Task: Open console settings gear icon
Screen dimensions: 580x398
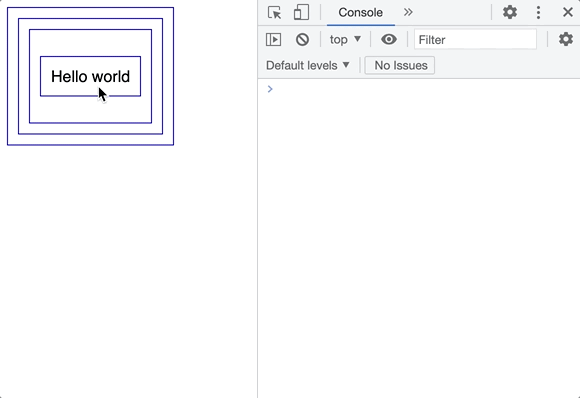Action: (x=566, y=39)
